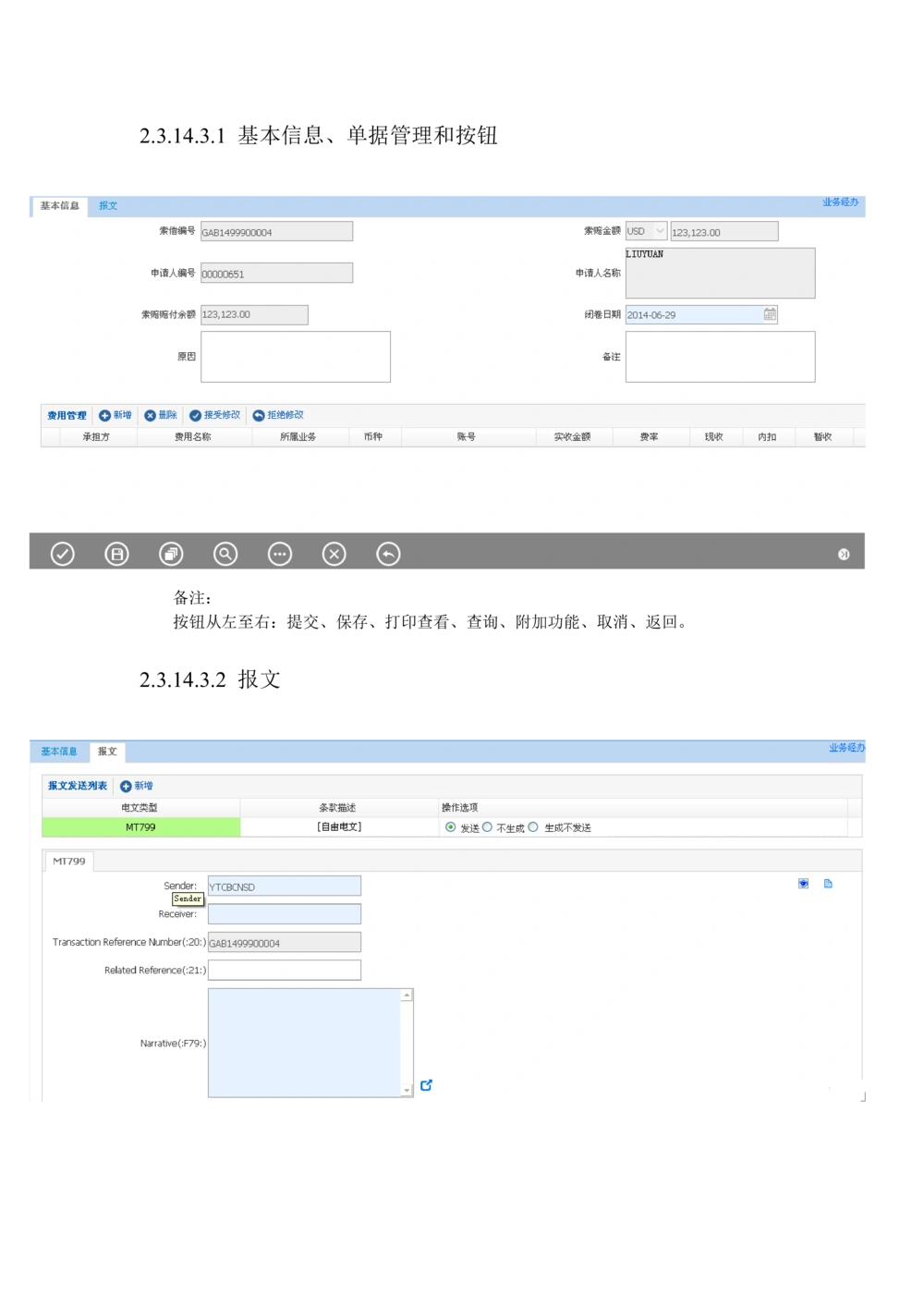Expand the bottom toolbar using right arrow
924x1308 pixels.
pos(844,554)
